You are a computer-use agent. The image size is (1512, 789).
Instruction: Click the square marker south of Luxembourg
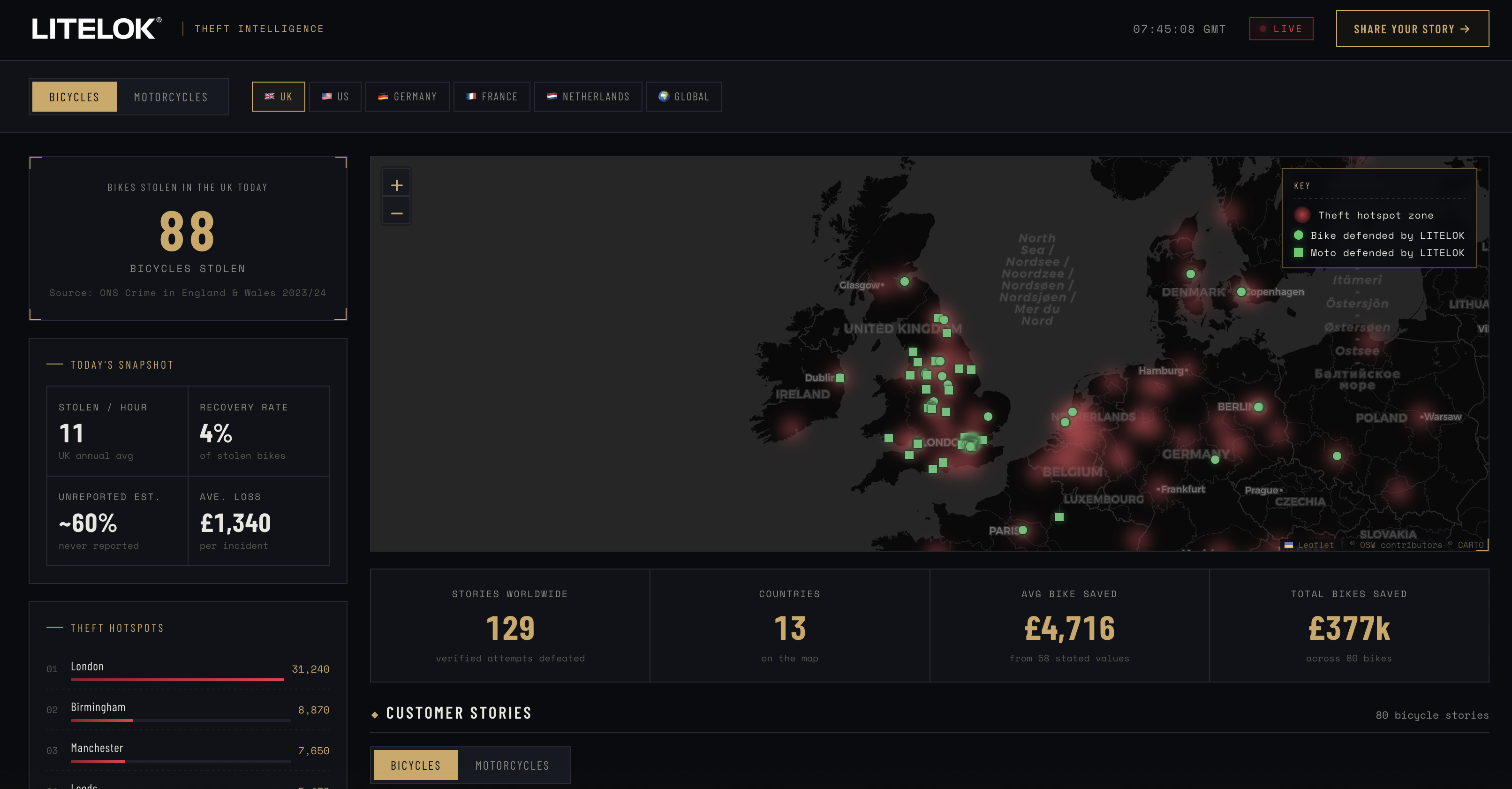(x=1059, y=517)
